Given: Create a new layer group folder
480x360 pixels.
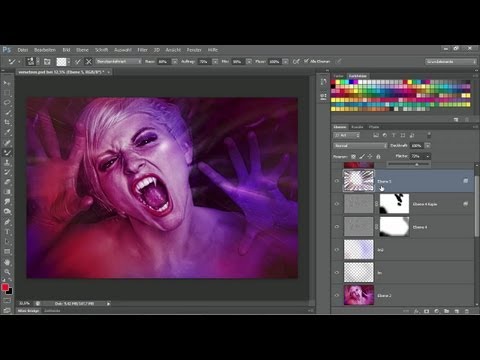Looking at the screenshot, I should point(447,311).
